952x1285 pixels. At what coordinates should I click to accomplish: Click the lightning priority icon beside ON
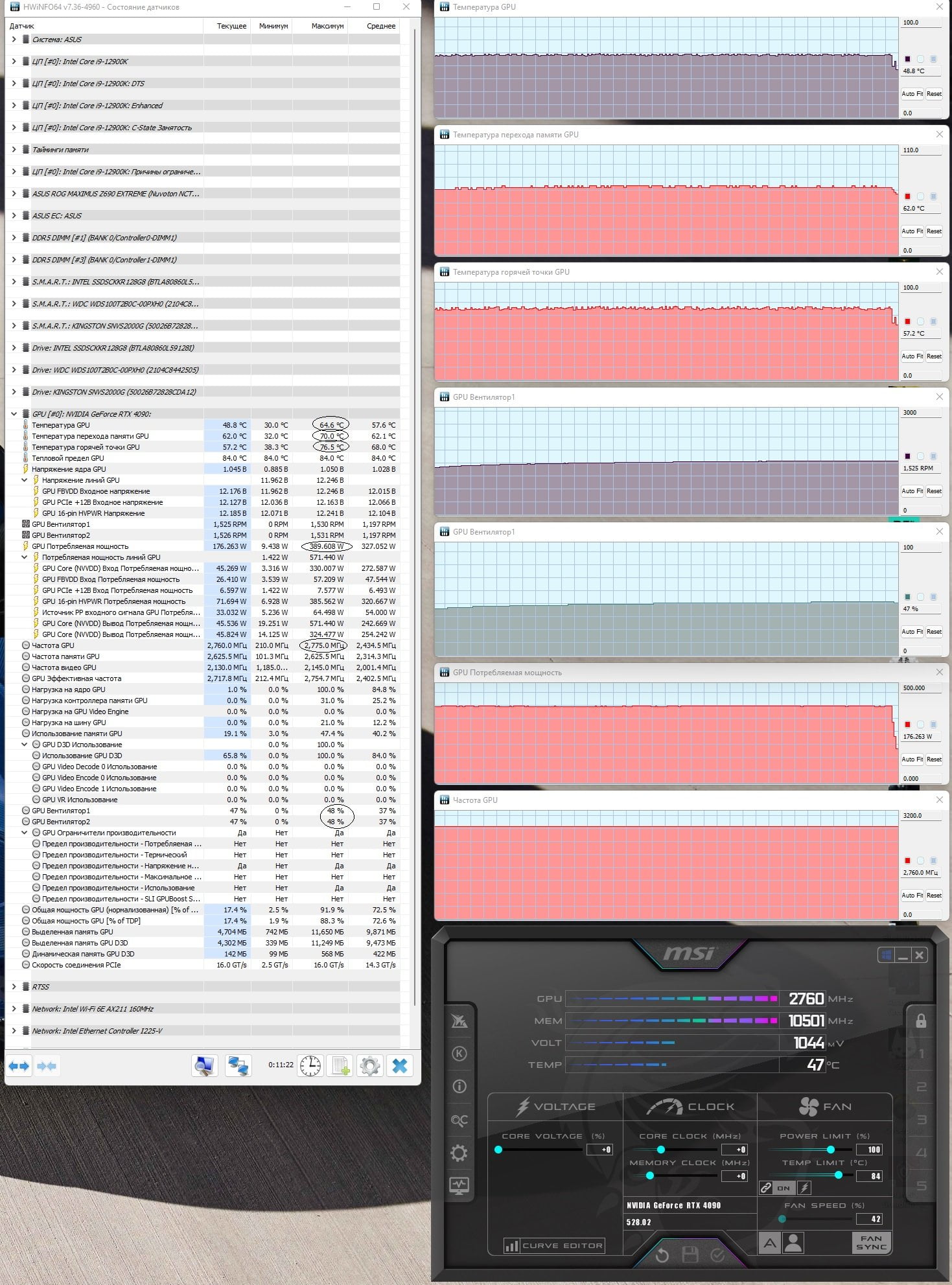click(x=804, y=1188)
